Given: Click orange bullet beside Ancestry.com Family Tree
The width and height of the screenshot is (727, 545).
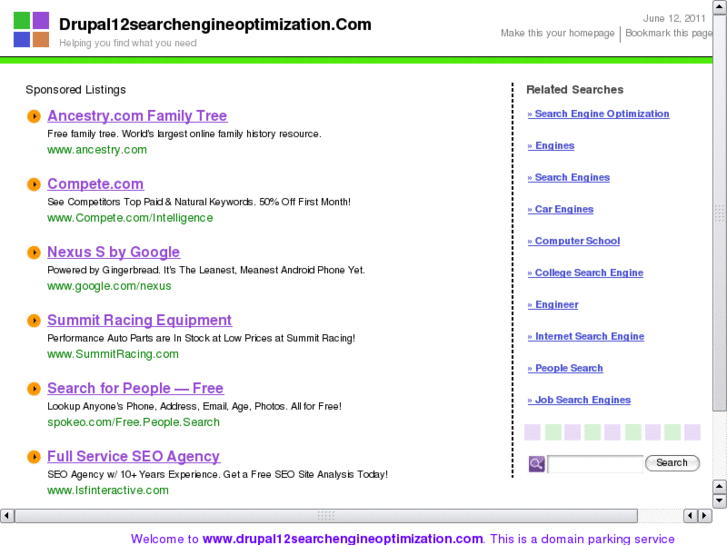Looking at the screenshot, I should 34,116.
